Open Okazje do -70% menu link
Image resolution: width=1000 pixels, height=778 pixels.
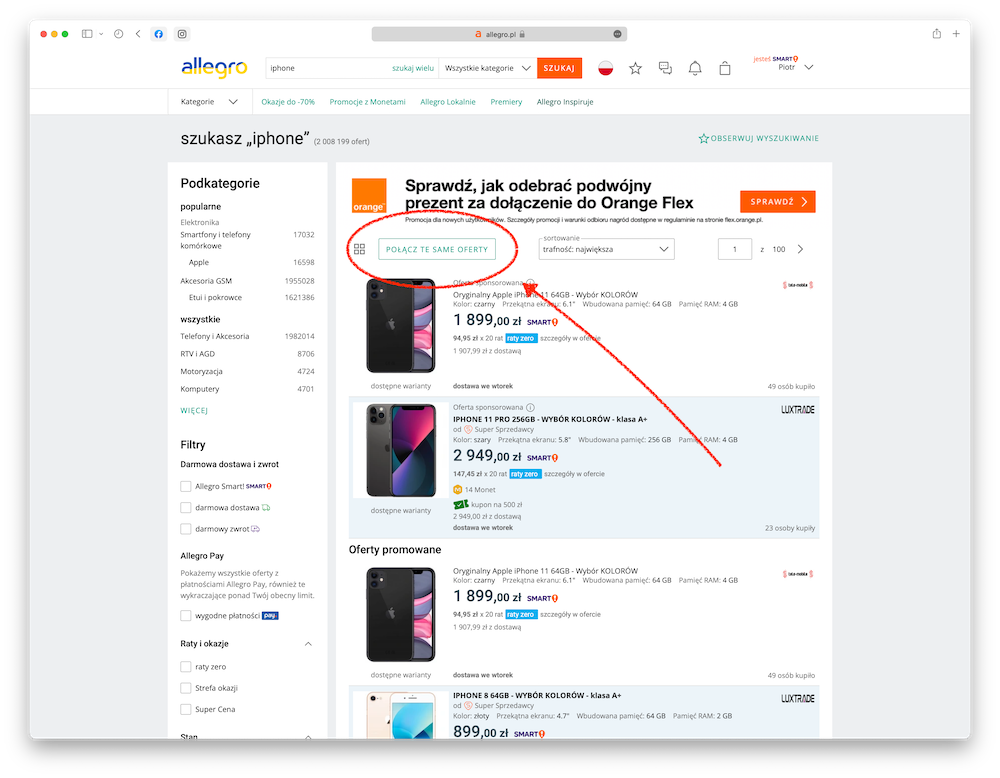click(288, 102)
